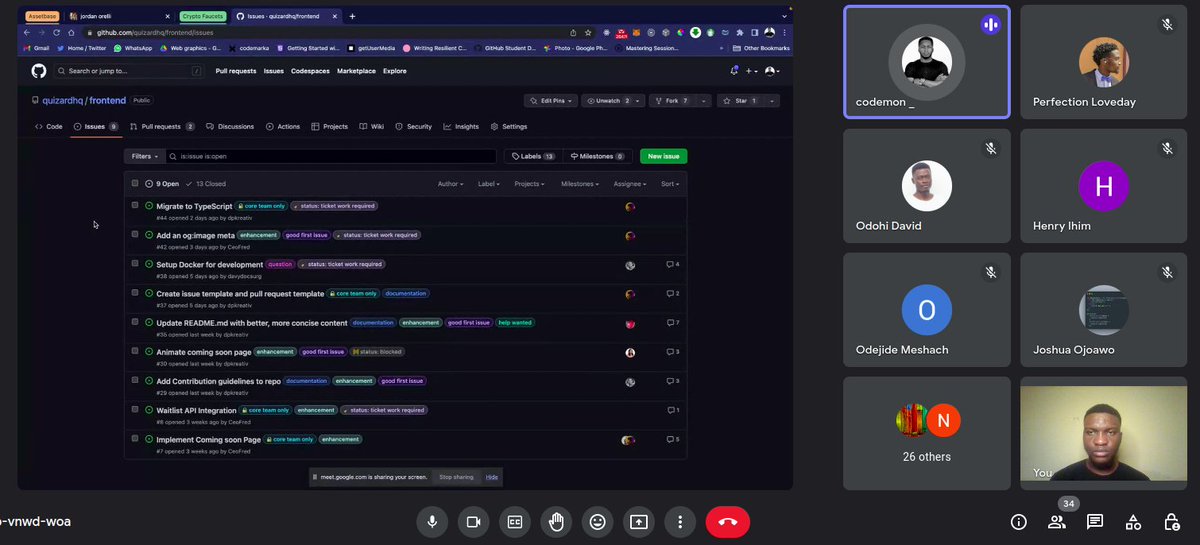Expand the Label filter dropdown
1200x545 pixels.
[490, 184]
